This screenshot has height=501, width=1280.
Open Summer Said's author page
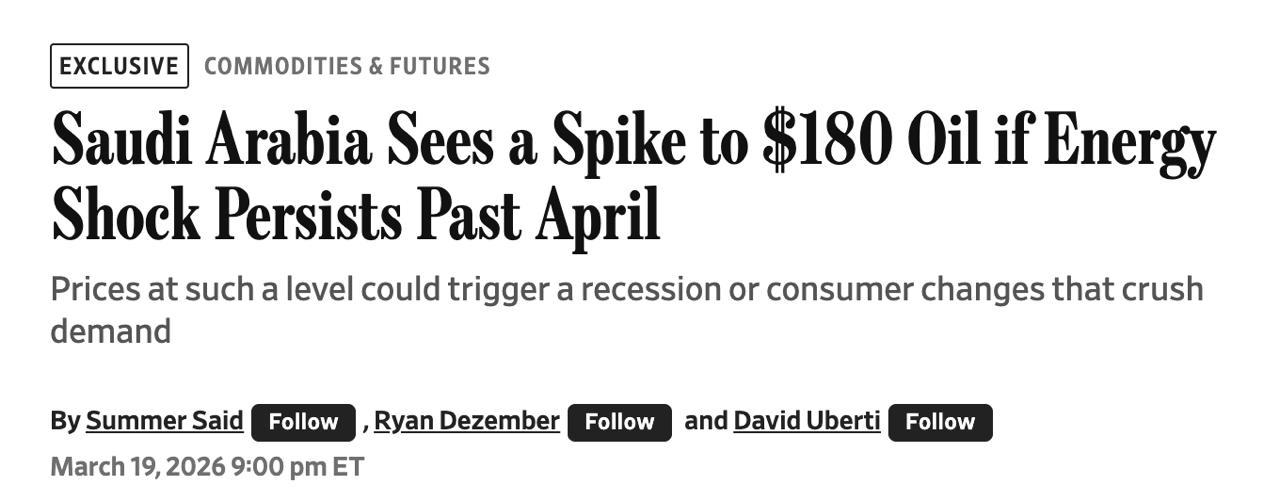pyautogui.click(x=164, y=421)
